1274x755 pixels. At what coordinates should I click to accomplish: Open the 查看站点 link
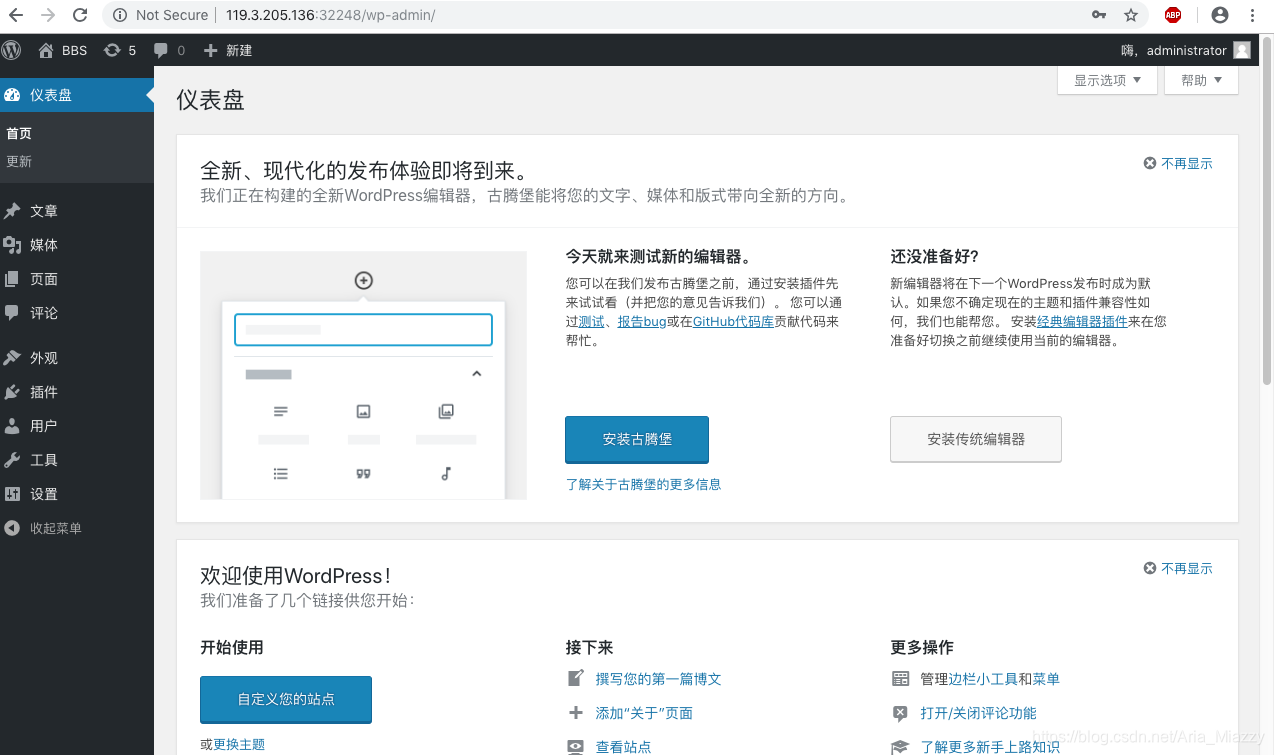tap(623, 747)
